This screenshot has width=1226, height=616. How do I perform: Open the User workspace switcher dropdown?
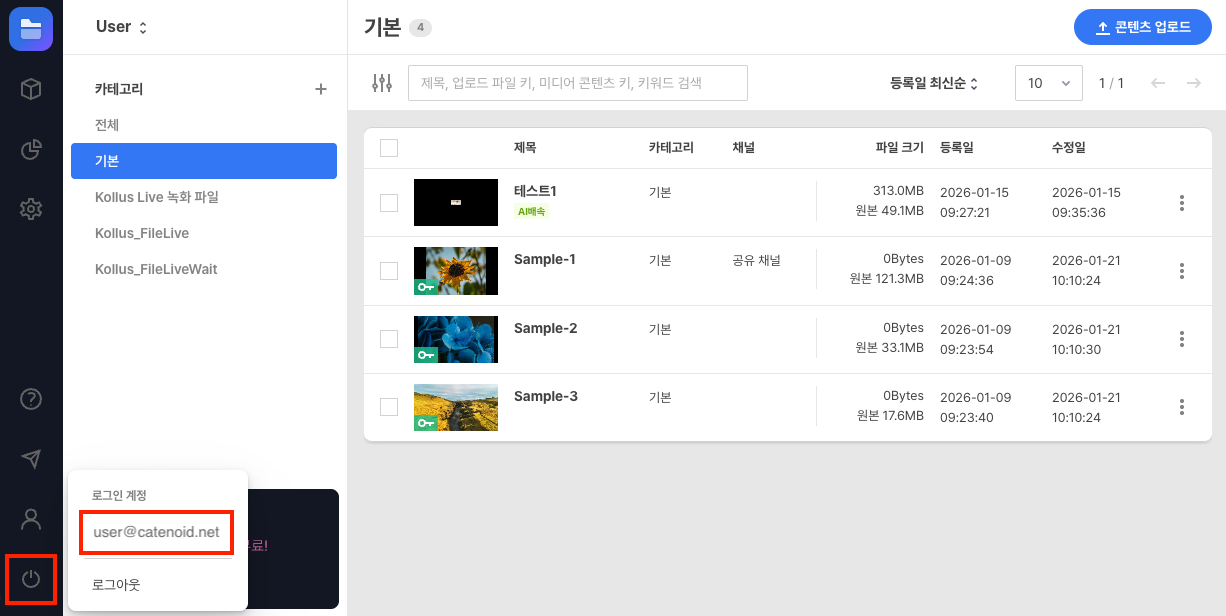point(122,27)
